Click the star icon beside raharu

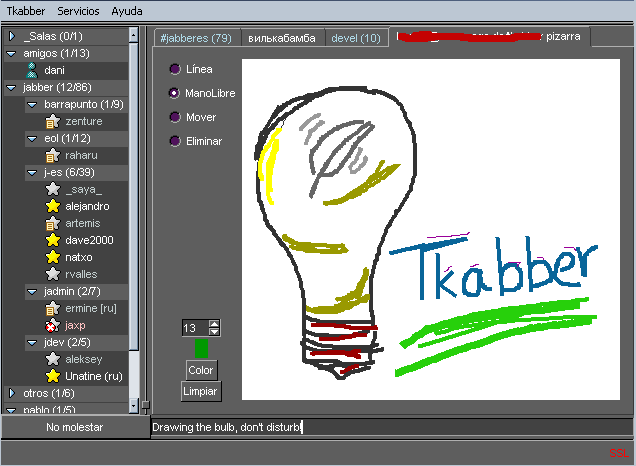[x=53, y=155]
